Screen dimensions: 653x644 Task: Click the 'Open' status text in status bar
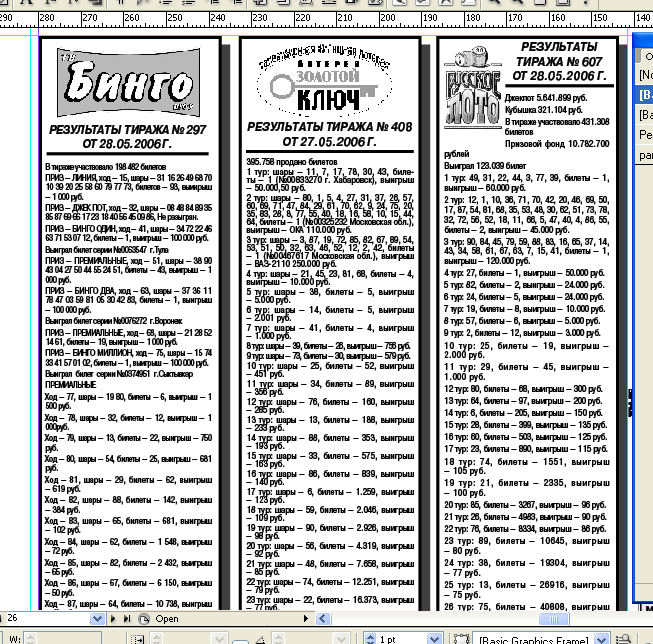coord(167,619)
